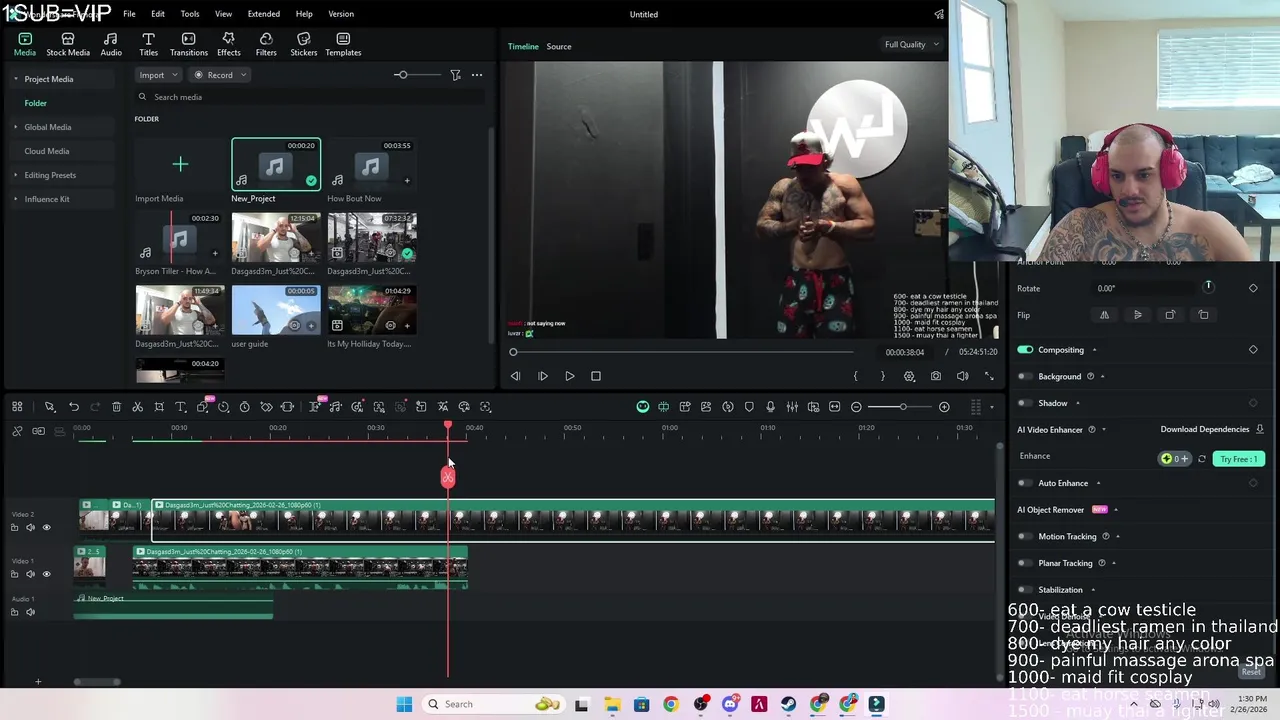Expand the Influence Kit section
This screenshot has width=1280, height=720.
[x=15, y=199]
